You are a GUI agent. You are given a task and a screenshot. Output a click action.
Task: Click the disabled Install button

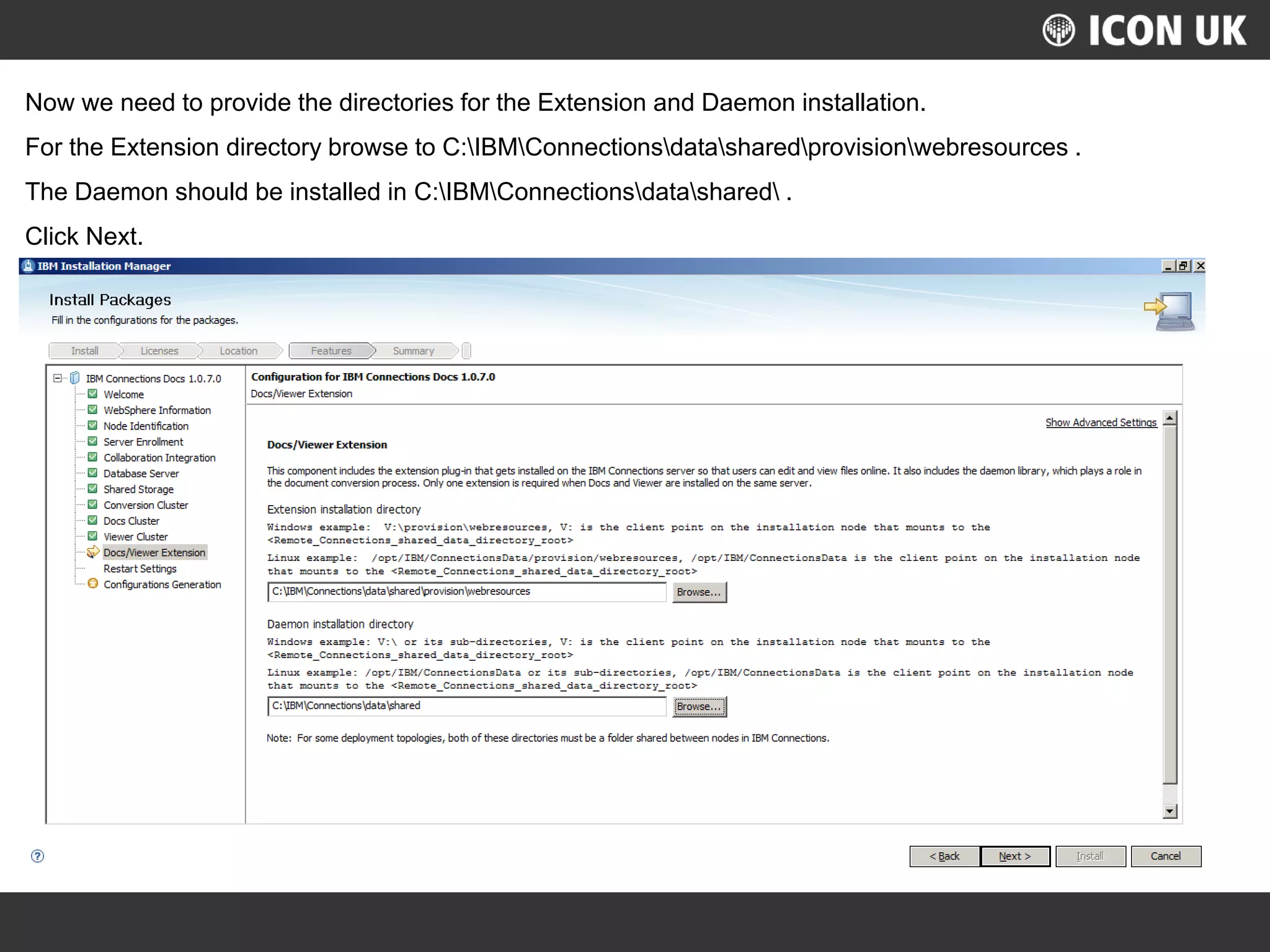pyautogui.click(x=1091, y=856)
